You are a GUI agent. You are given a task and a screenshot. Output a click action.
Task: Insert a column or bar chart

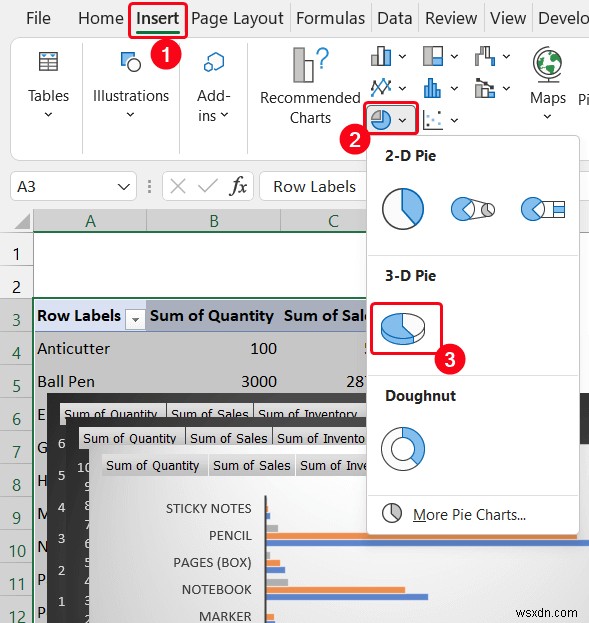[x=381, y=56]
